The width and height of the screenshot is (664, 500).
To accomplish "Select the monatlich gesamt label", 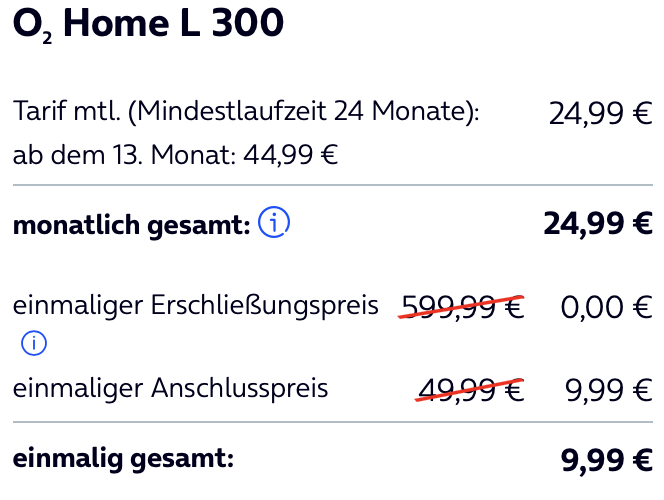I will tap(131, 225).
